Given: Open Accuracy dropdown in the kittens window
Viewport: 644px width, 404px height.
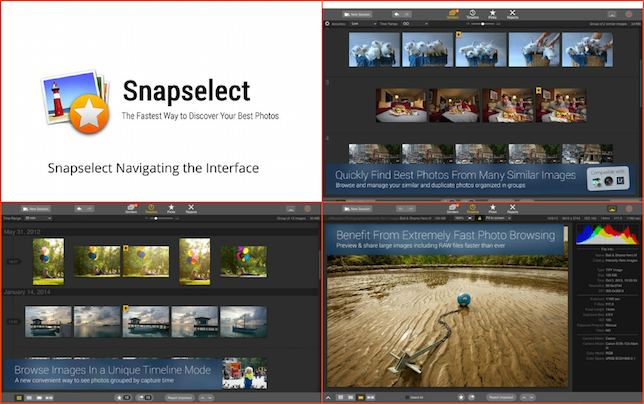Looking at the screenshot, I should pyautogui.click(x=363, y=24).
